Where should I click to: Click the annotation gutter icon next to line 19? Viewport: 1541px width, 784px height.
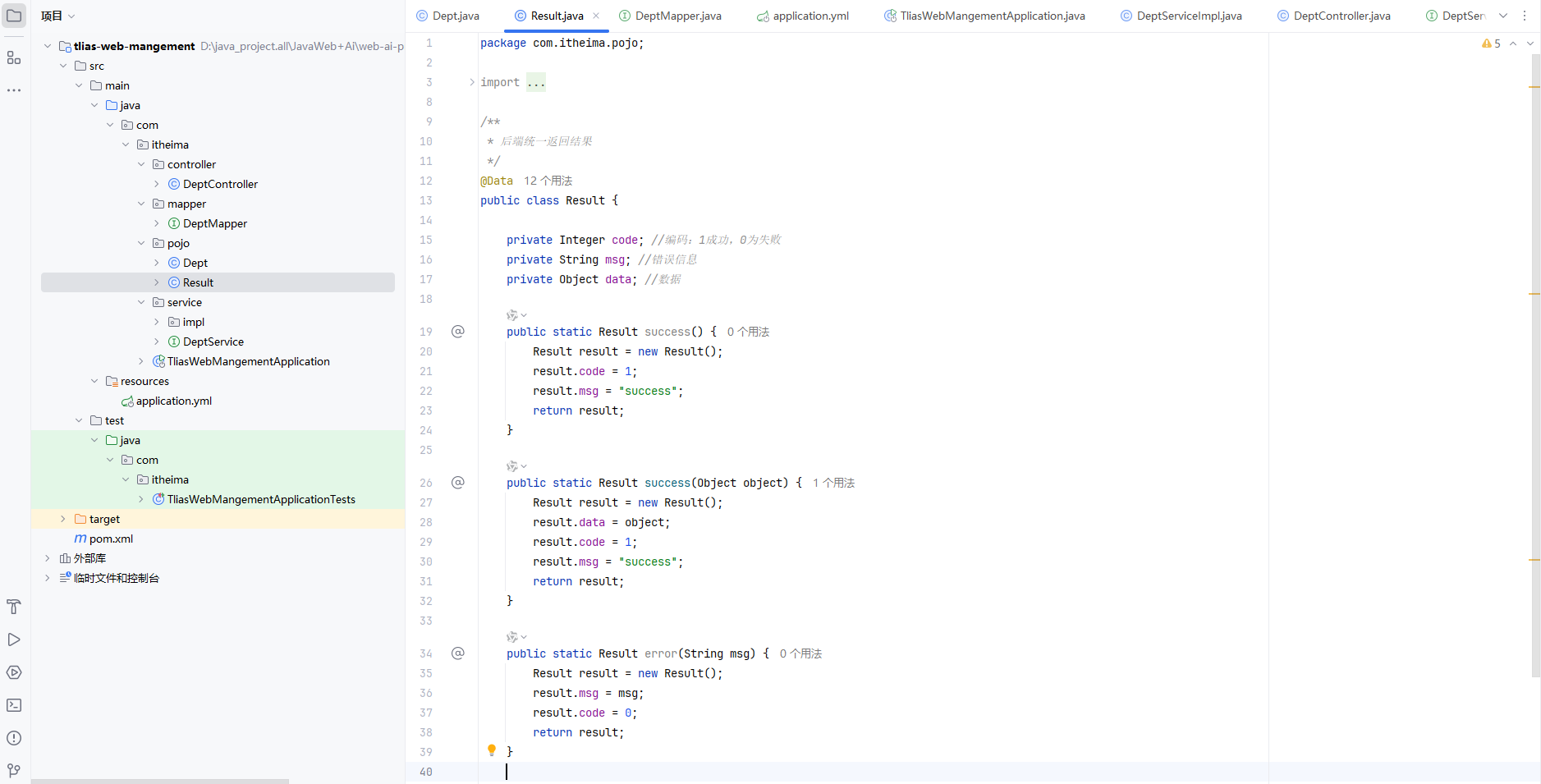(x=458, y=332)
